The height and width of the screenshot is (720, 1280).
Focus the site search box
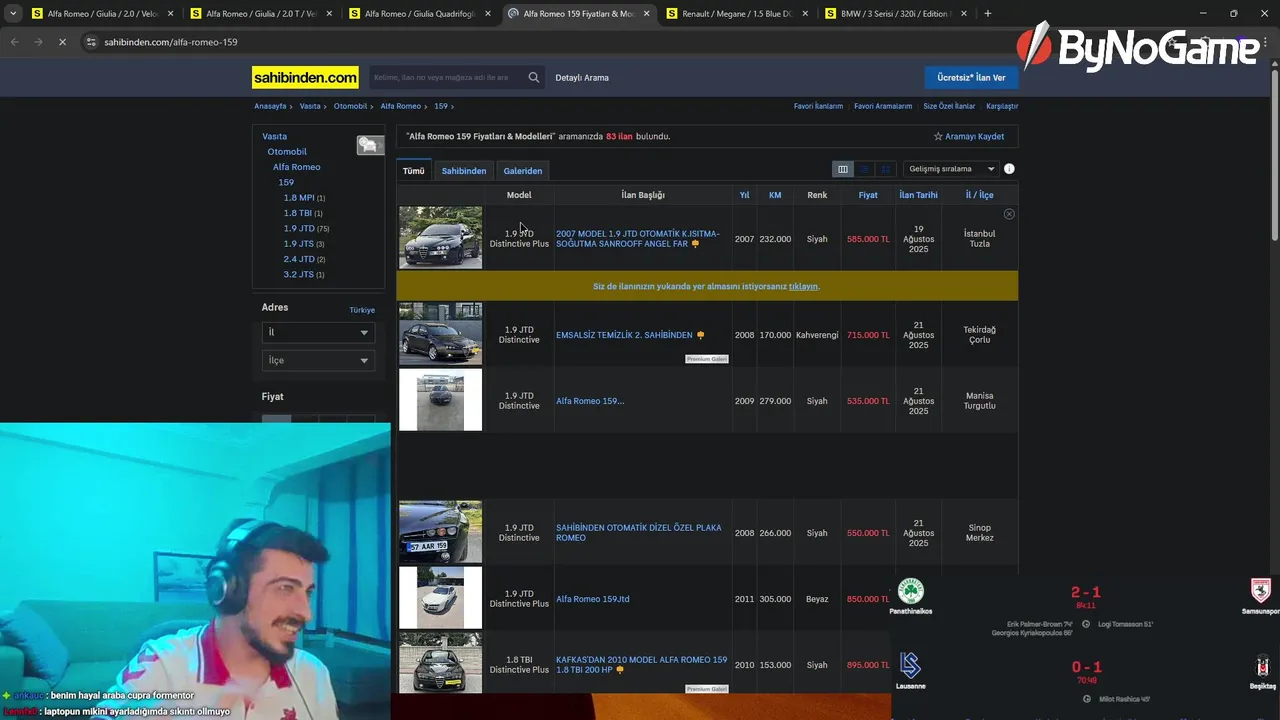click(445, 77)
